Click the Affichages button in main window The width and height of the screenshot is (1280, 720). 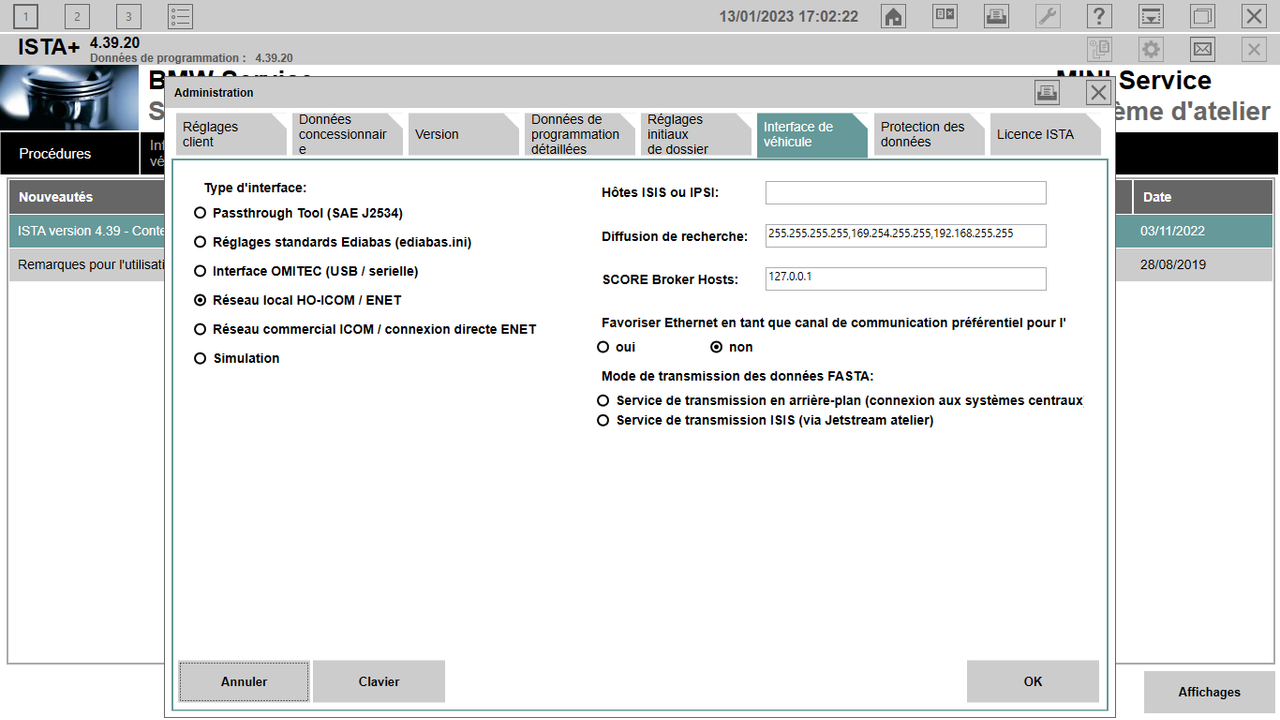(x=1209, y=692)
